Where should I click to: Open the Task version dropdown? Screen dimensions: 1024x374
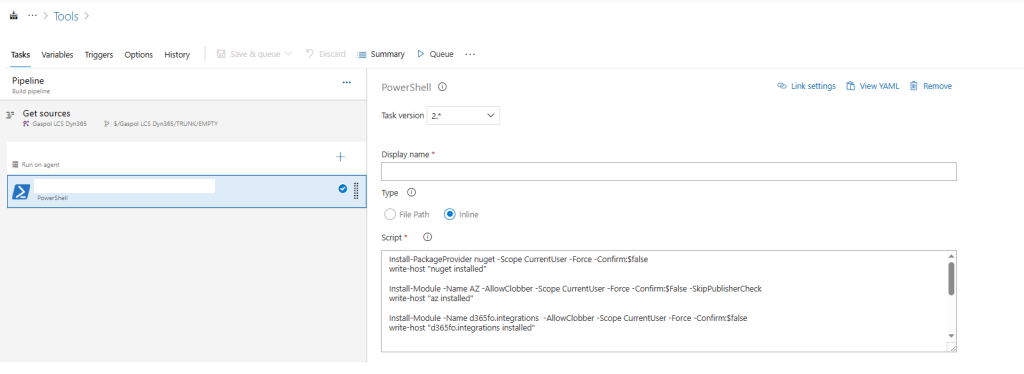(x=463, y=116)
